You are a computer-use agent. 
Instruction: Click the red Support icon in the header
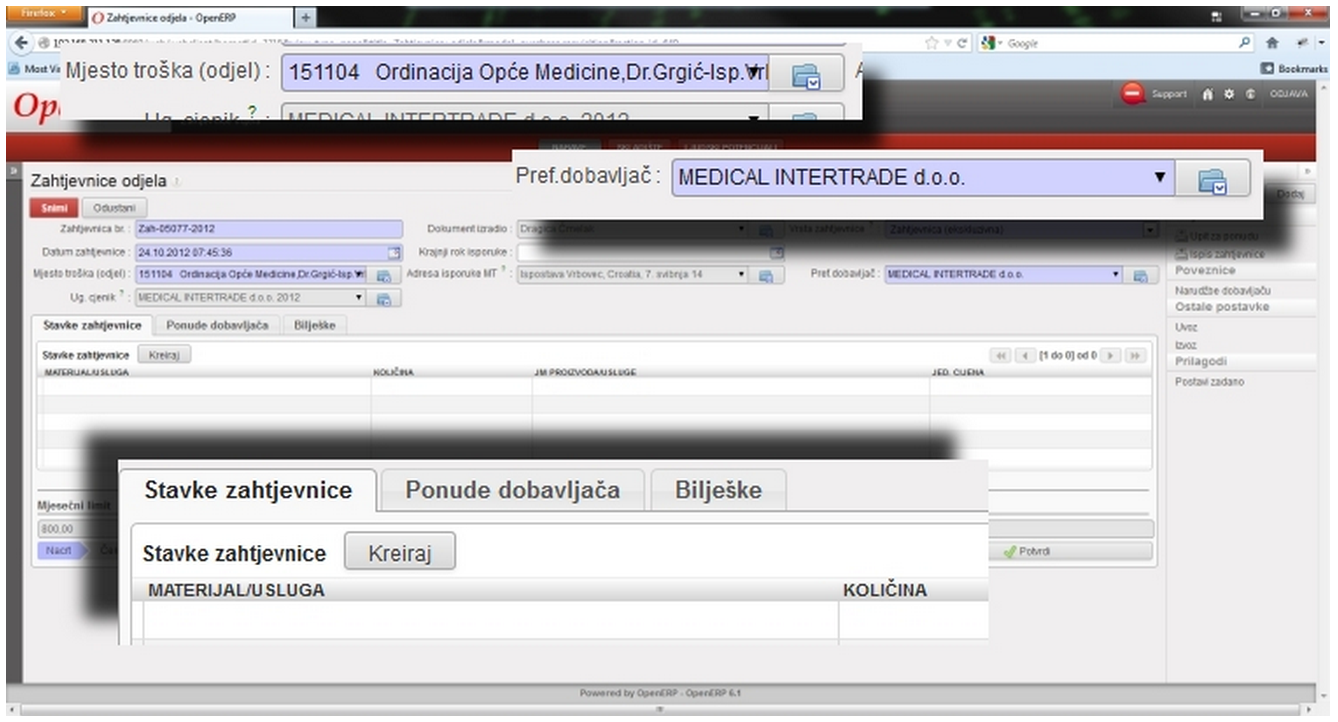(1133, 94)
